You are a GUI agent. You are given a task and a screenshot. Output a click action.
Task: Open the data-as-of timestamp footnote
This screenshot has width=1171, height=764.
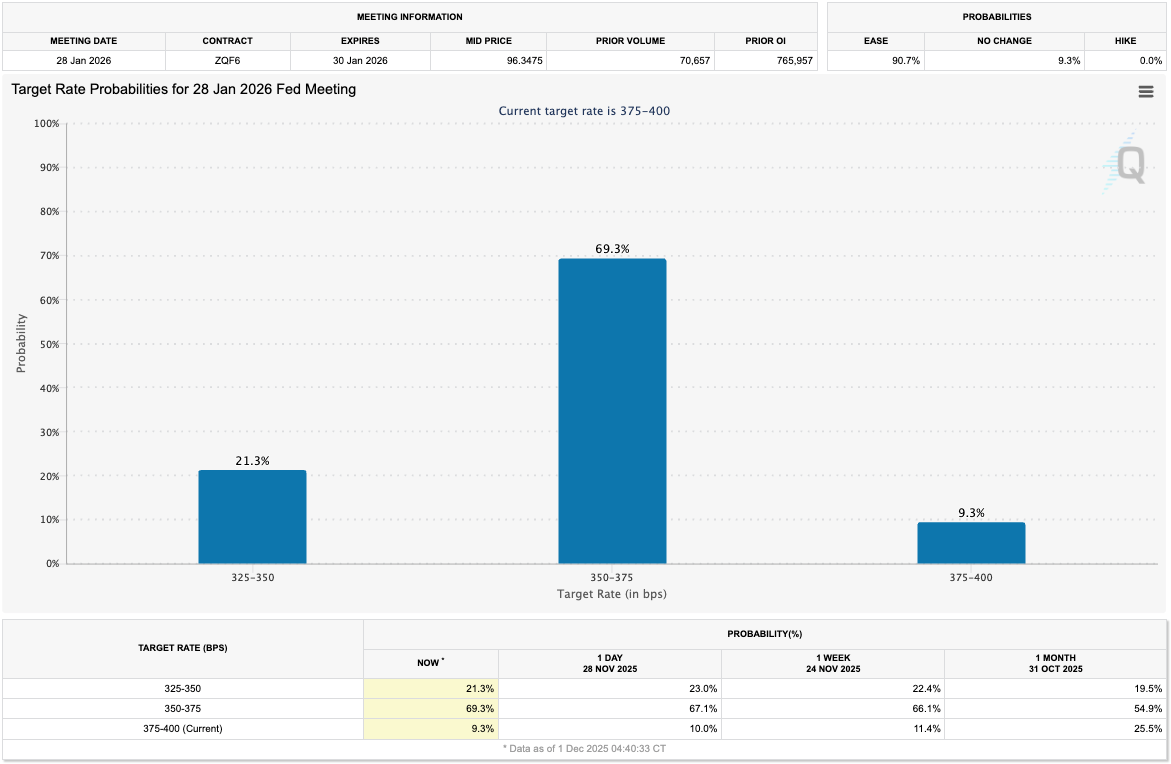[585, 747]
